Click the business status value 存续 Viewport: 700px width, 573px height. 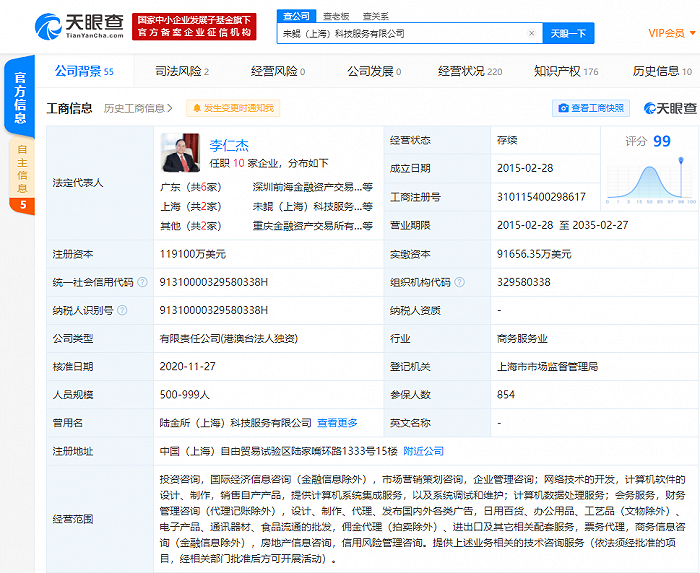[507, 140]
